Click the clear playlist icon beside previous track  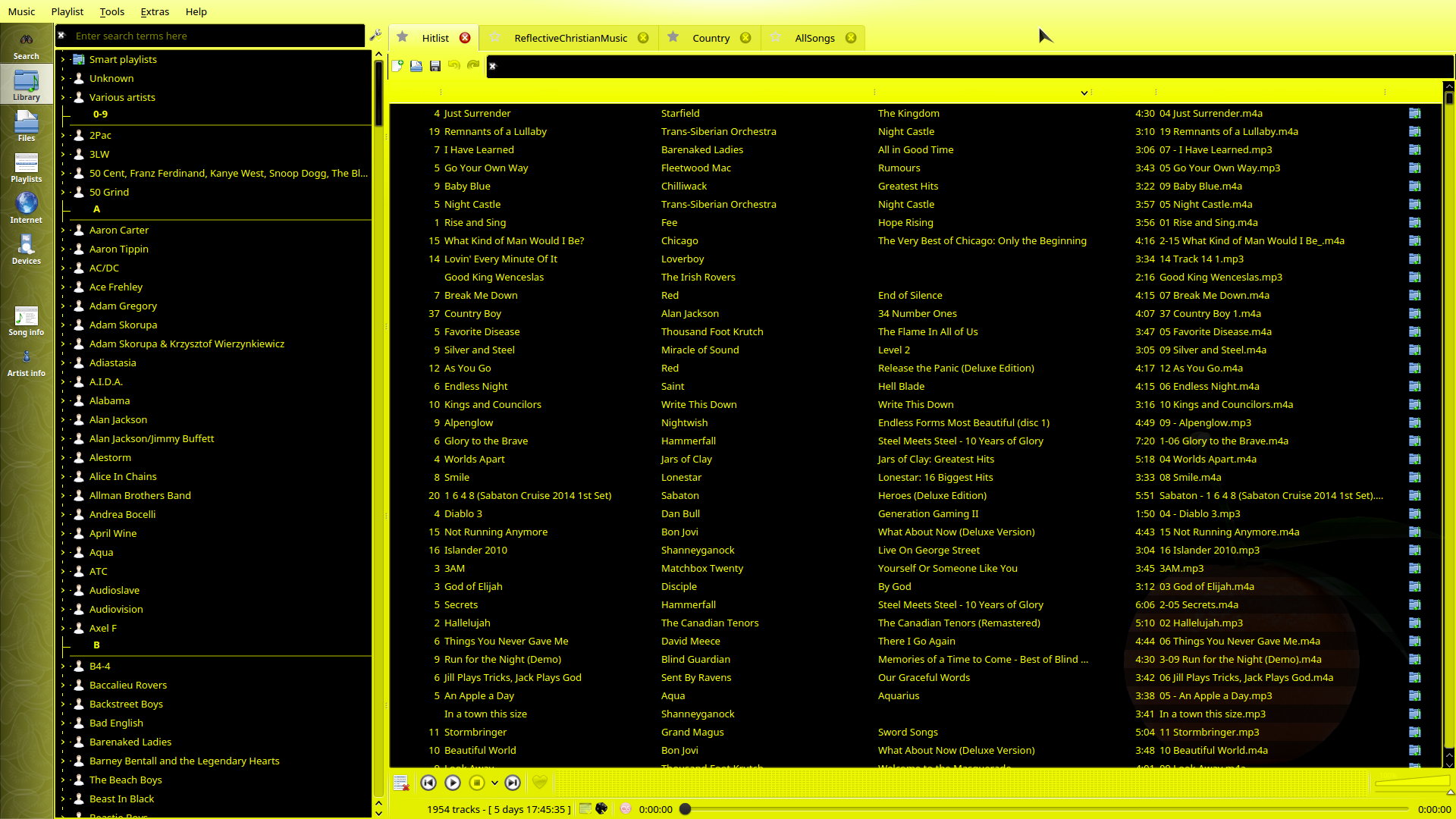click(401, 783)
